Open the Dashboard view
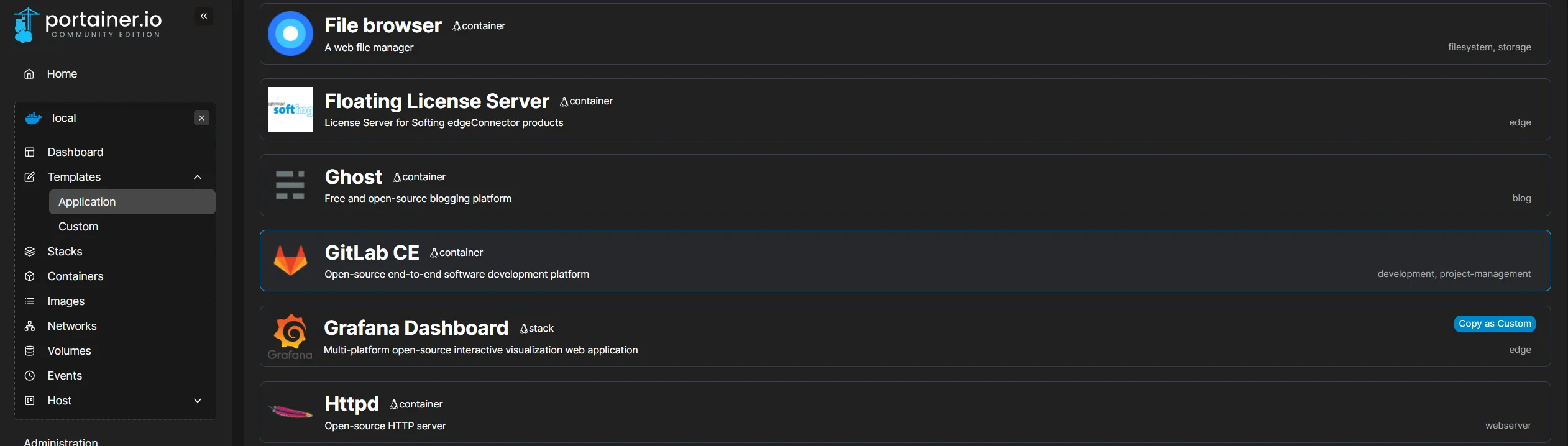This screenshot has width=1568, height=446. click(x=75, y=152)
